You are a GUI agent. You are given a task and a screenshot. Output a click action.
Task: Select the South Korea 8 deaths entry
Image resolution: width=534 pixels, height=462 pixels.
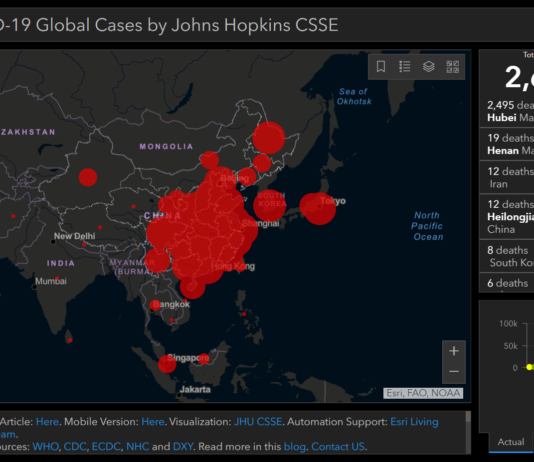click(x=507, y=256)
